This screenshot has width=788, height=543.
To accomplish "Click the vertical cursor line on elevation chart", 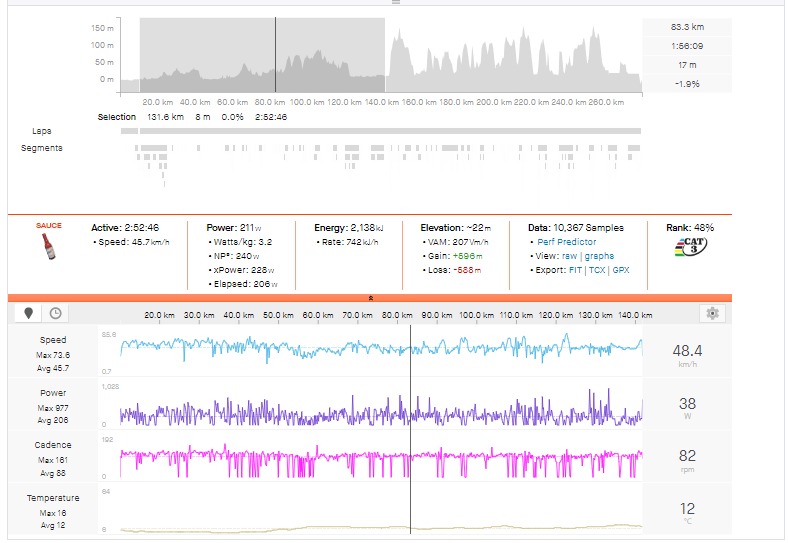I will (x=275, y=55).
